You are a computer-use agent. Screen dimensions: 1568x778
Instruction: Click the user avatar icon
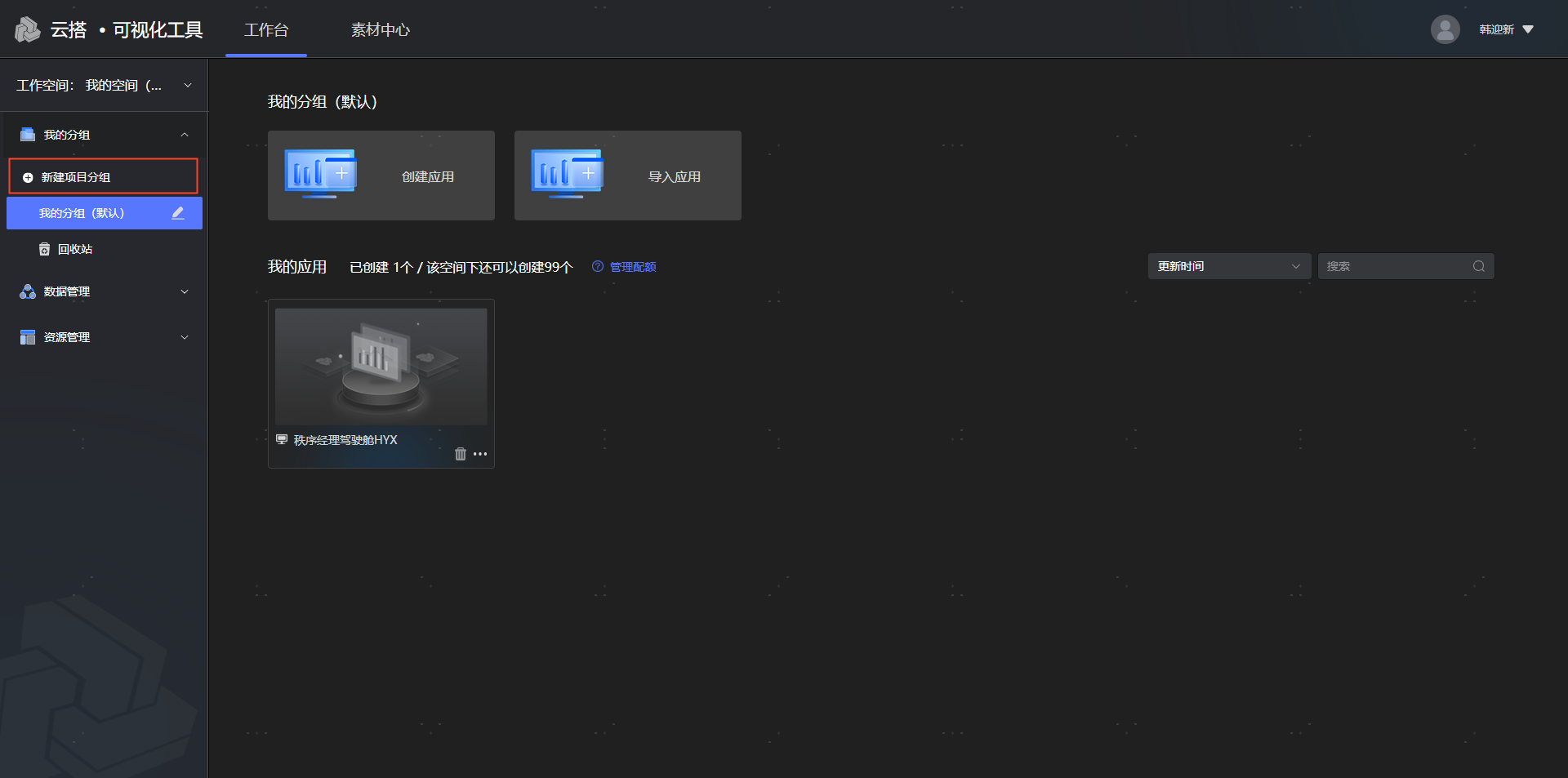(x=1445, y=29)
